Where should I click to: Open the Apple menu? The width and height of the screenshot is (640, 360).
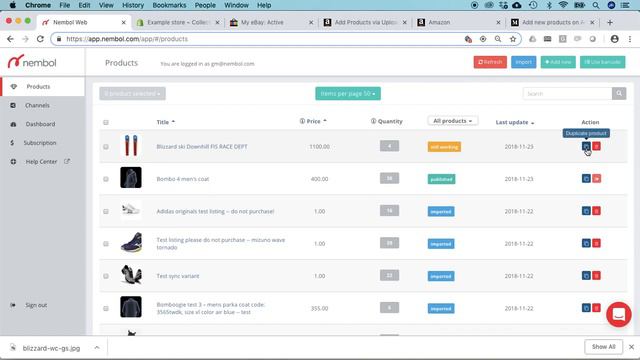[13, 5]
